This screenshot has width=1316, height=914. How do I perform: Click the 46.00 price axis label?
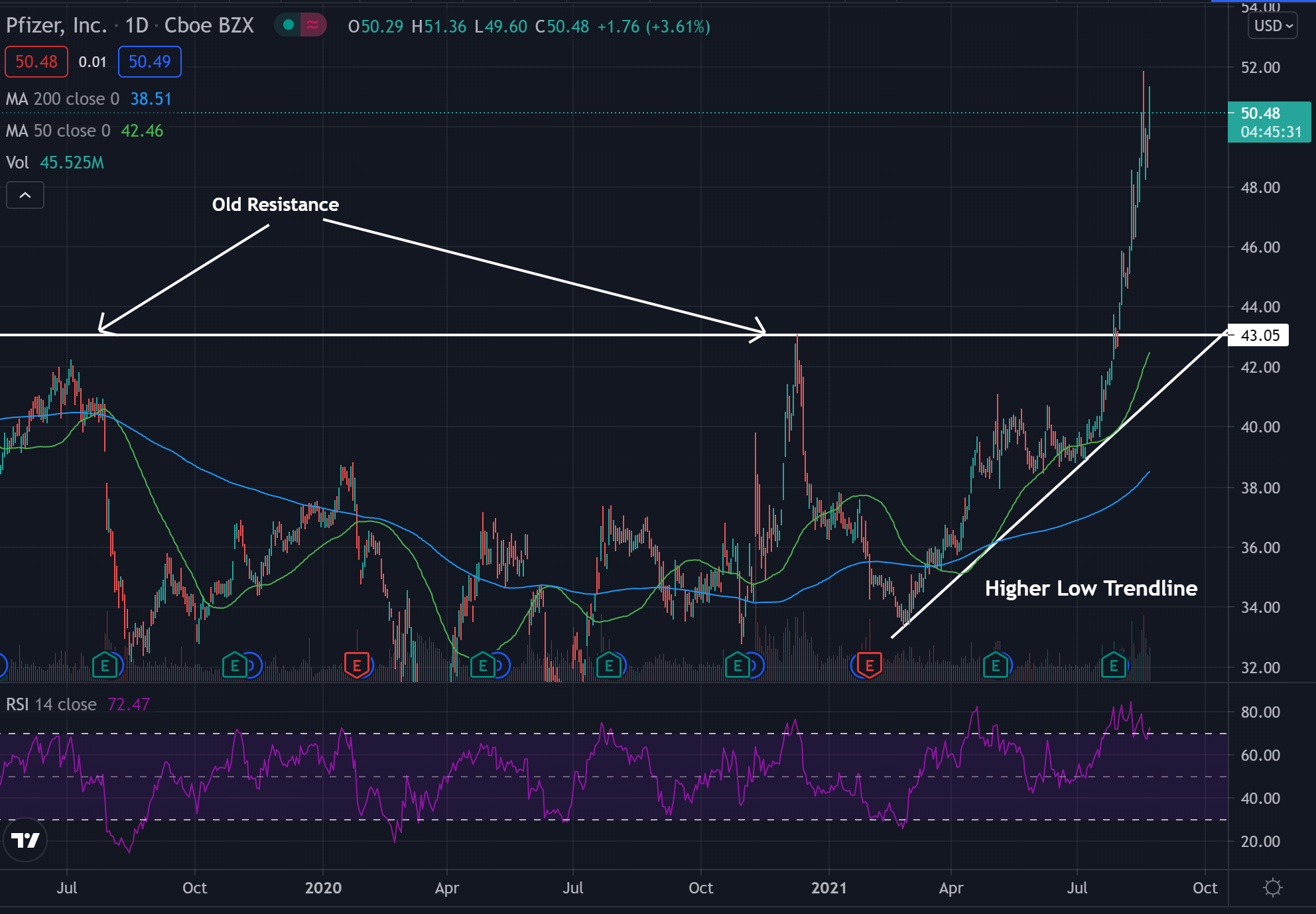coord(1260,247)
